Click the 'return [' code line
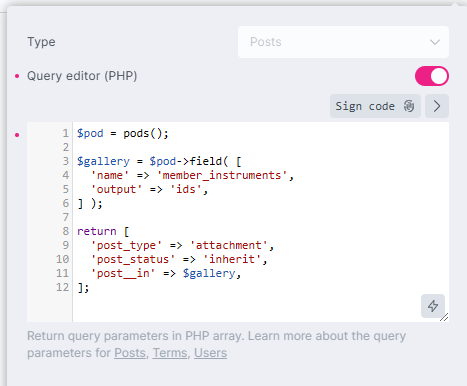 pyautogui.click(x=103, y=231)
